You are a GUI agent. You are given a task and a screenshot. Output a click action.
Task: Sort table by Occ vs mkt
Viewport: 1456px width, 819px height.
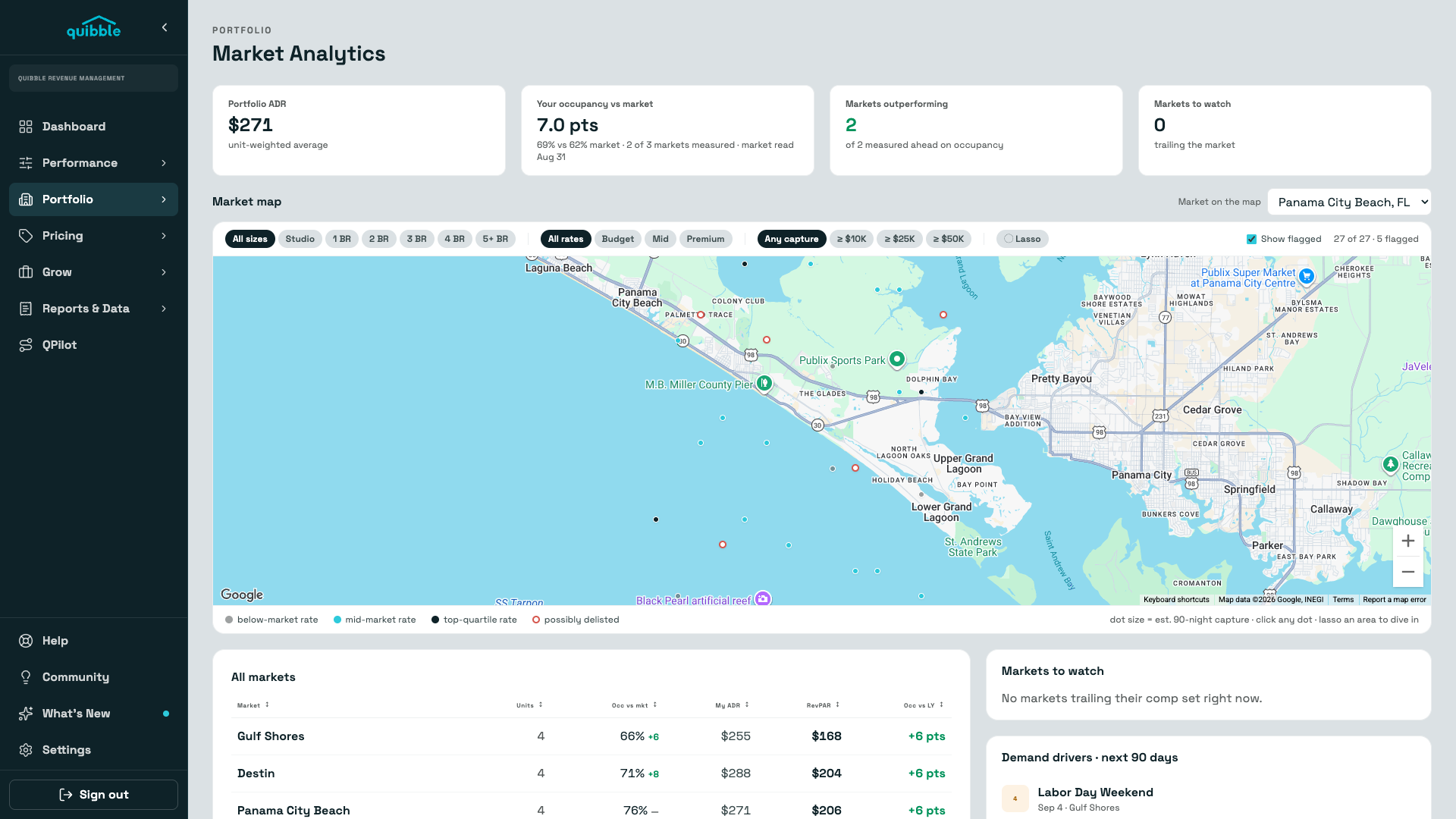pos(634,705)
